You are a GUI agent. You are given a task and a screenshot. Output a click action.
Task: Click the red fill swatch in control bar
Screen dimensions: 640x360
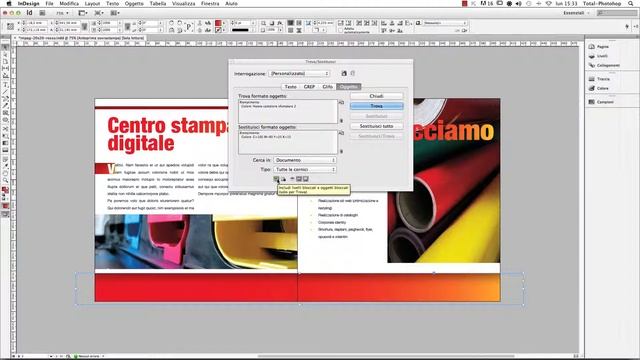click(x=218, y=23)
